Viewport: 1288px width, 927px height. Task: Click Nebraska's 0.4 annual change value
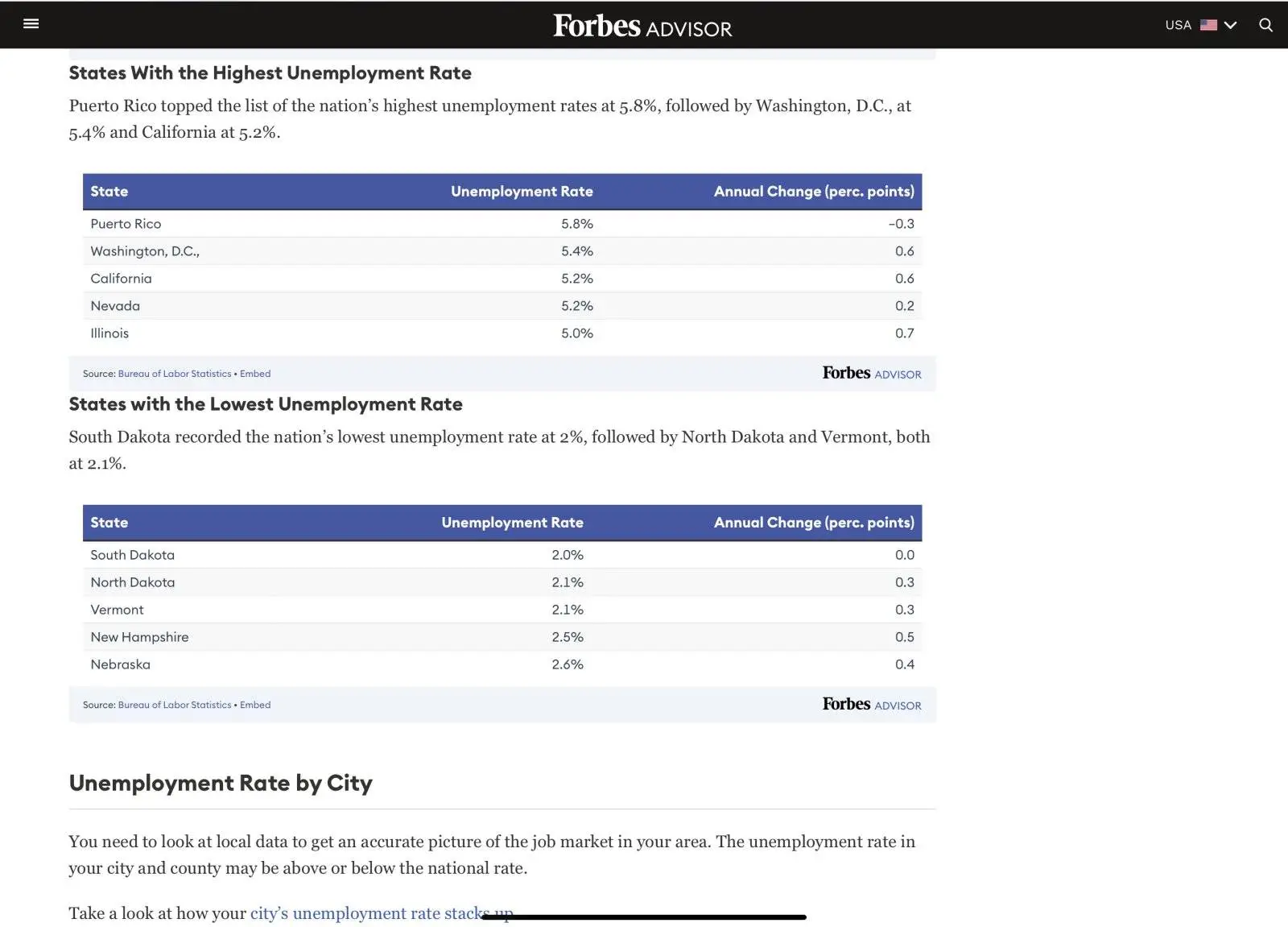point(905,664)
